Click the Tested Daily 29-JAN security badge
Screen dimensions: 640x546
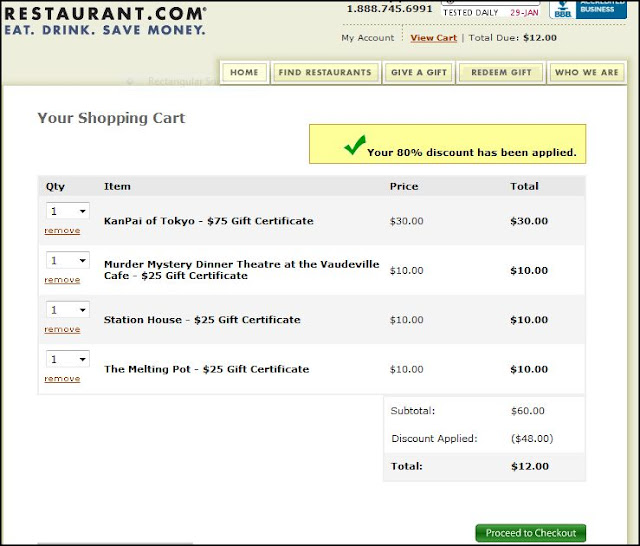pos(491,9)
